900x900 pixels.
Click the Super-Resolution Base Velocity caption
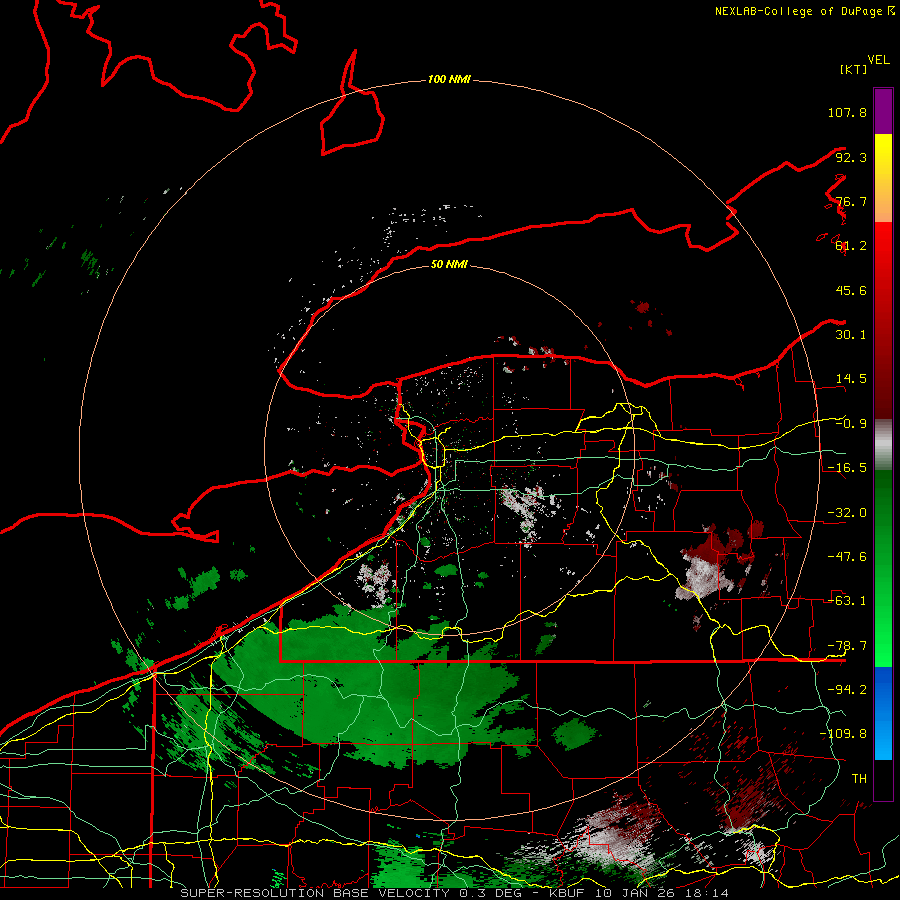click(455, 893)
